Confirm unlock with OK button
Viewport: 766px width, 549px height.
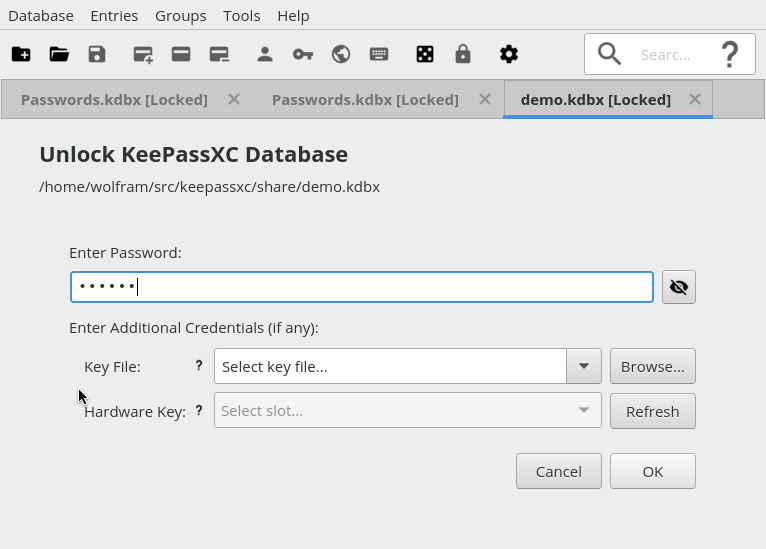click(653, 471)
